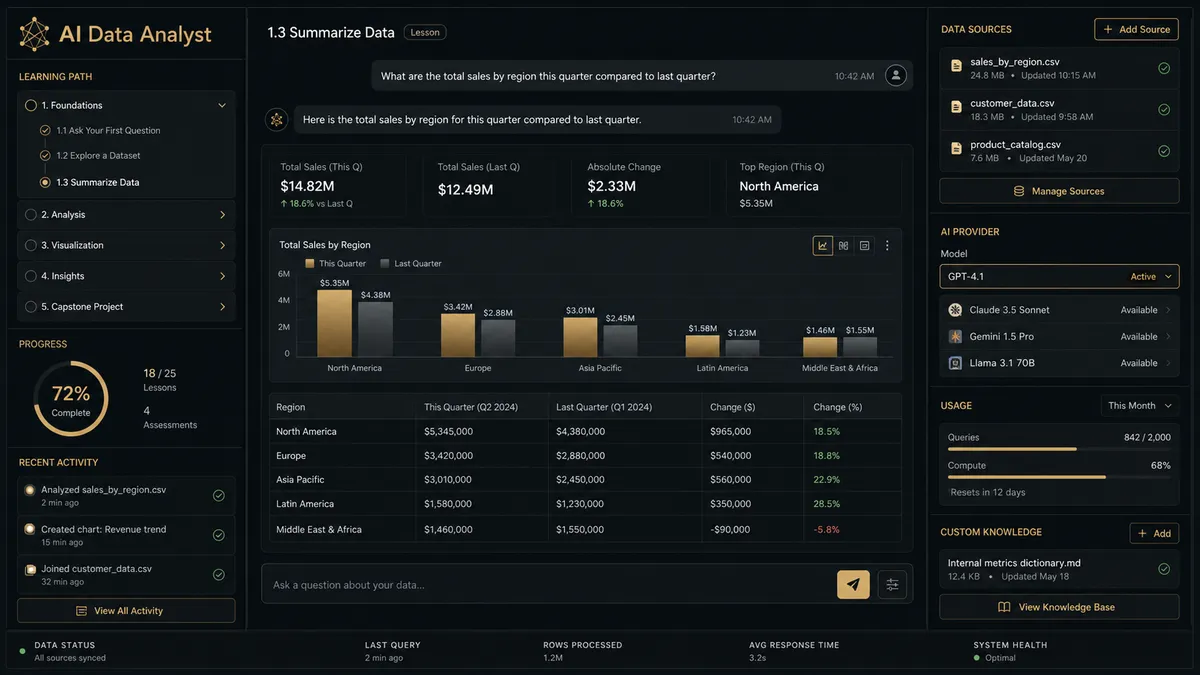The image size is (1200, 675).
Task: Click customer_data.csv file icon
Action: pos(956,109)
